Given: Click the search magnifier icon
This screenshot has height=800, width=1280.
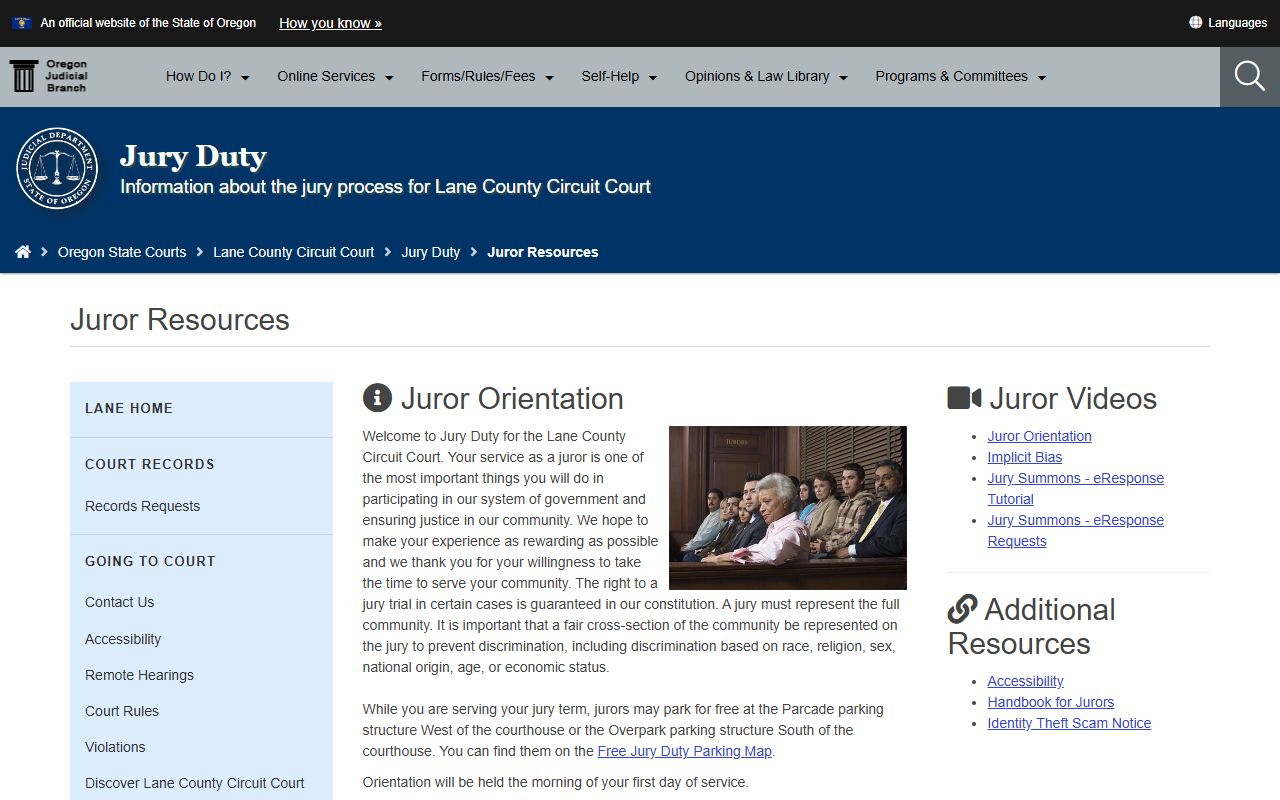Looking at the screenshot, I should [1249, 76].
